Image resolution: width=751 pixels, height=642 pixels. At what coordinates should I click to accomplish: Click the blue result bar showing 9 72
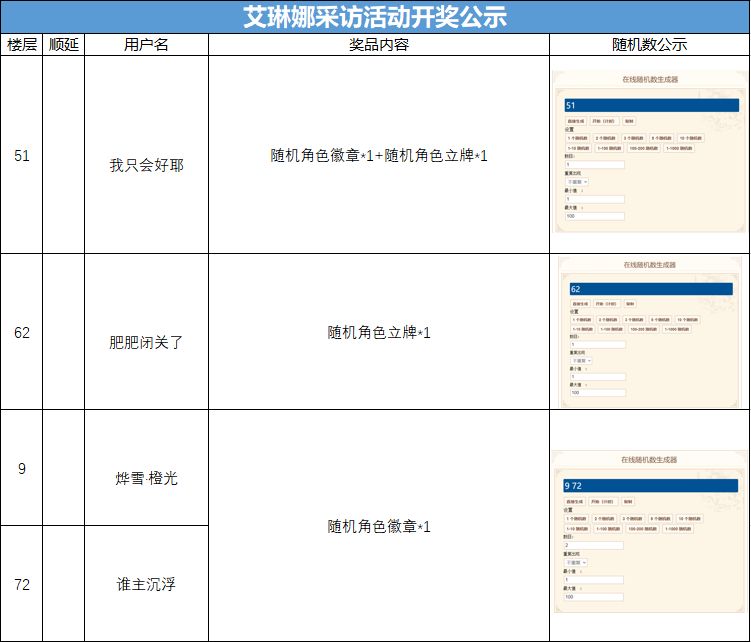click(650, 486)
